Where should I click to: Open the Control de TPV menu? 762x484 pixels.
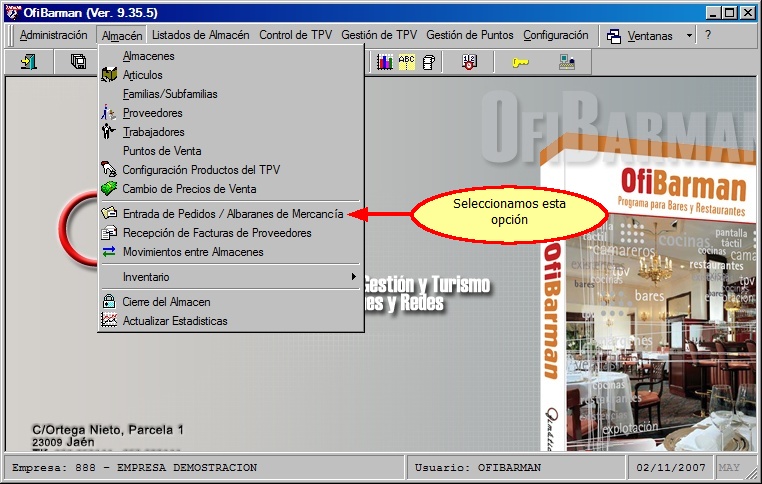tap(295, 35)
